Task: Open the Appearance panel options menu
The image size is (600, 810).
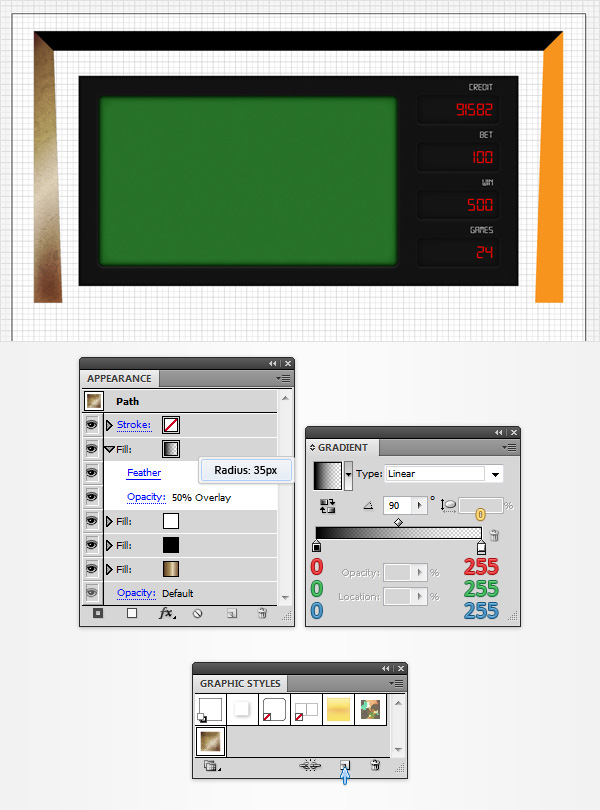Action: [283, 379]
